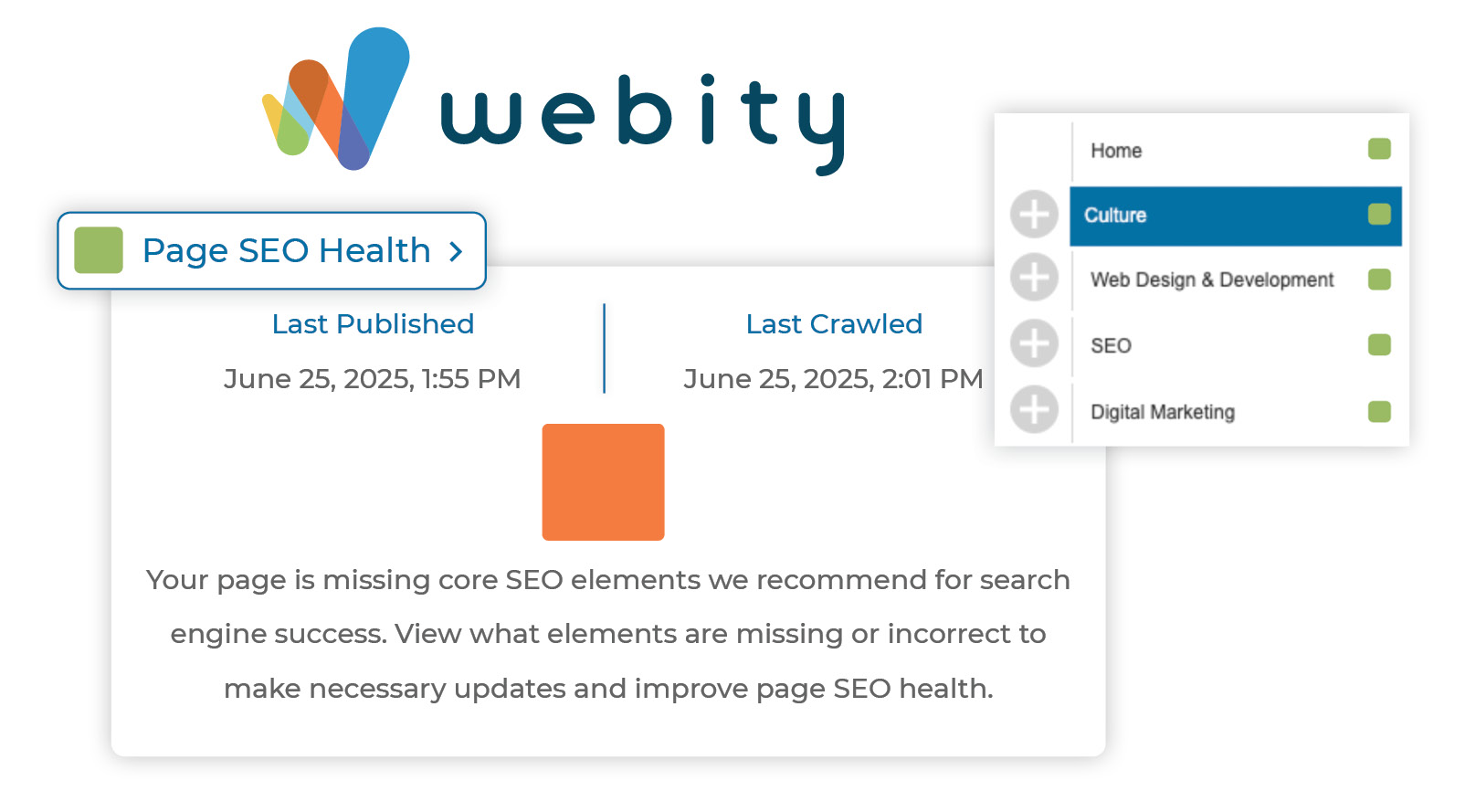Select Culture in the navigation menu
Screen dimensions: 1465x812
pos(1115,215)
